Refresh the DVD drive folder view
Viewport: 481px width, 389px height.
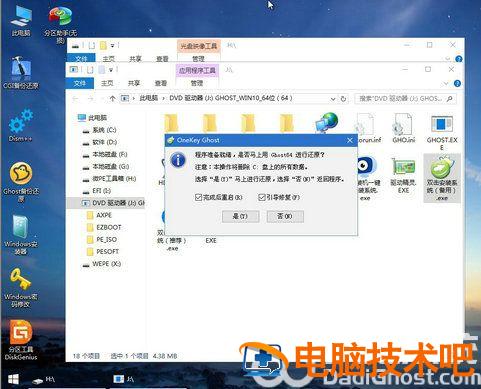tap(343, 99)
